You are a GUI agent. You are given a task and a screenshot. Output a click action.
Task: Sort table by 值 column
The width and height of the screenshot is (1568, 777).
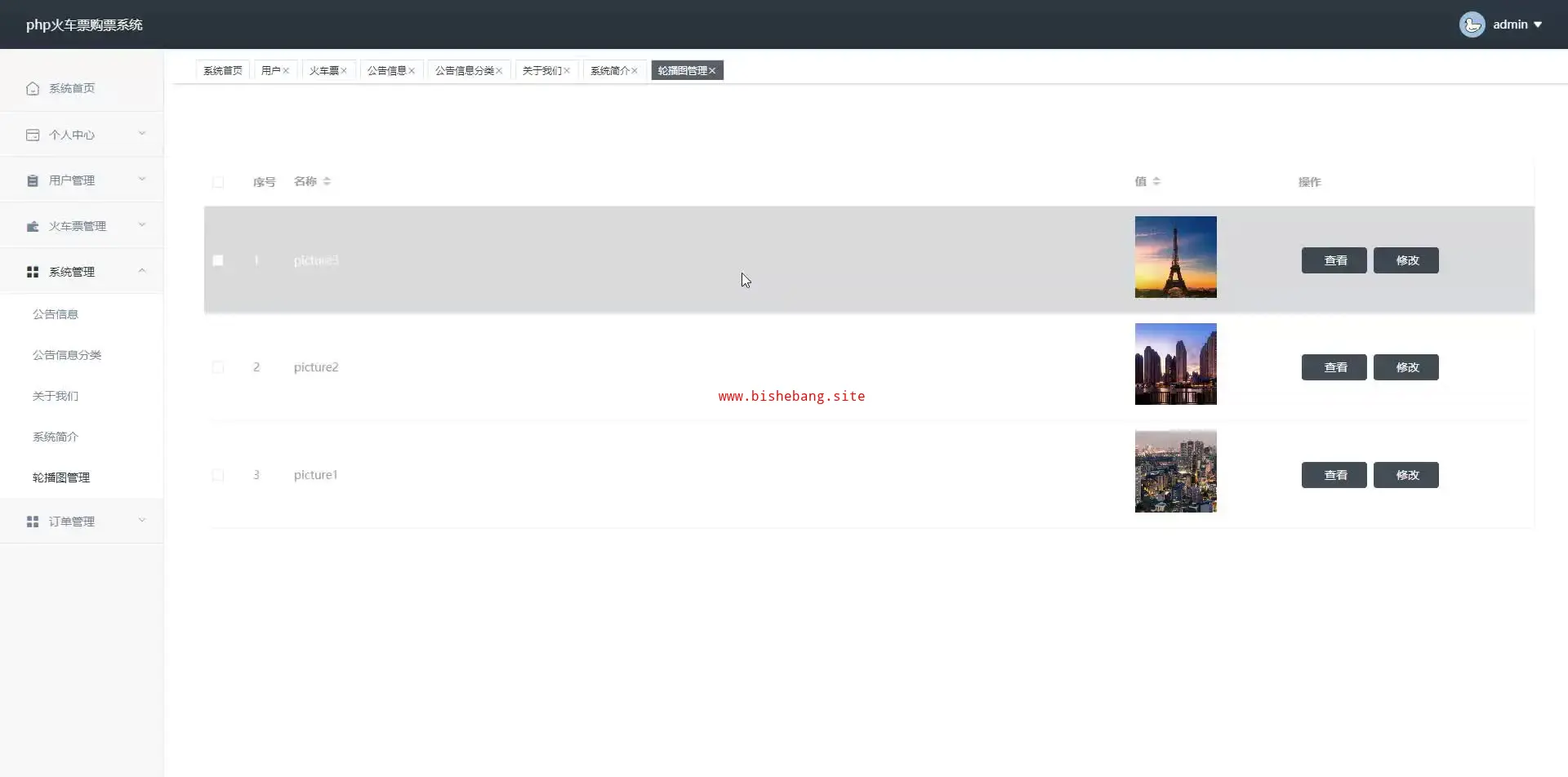click(x=1156, y=181)
